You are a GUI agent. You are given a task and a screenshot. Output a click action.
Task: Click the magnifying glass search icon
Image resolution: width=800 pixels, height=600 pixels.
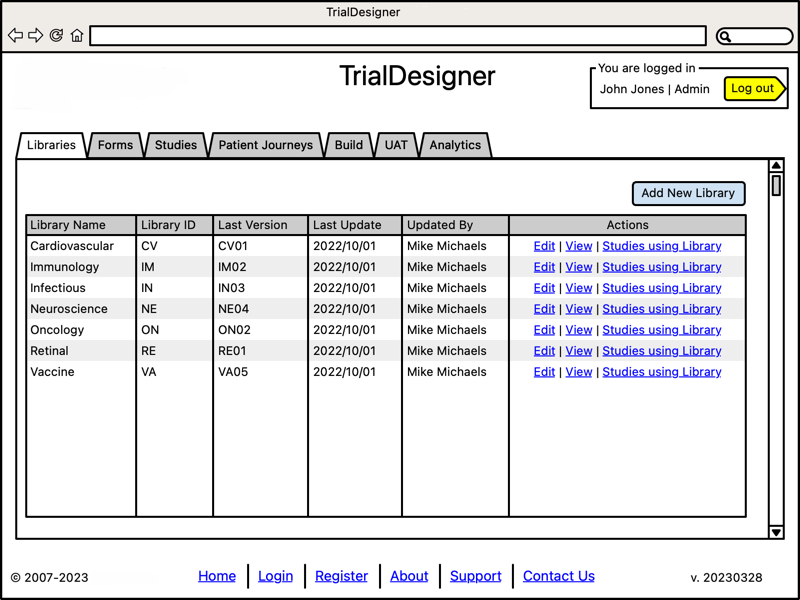(x=726, y=36)
